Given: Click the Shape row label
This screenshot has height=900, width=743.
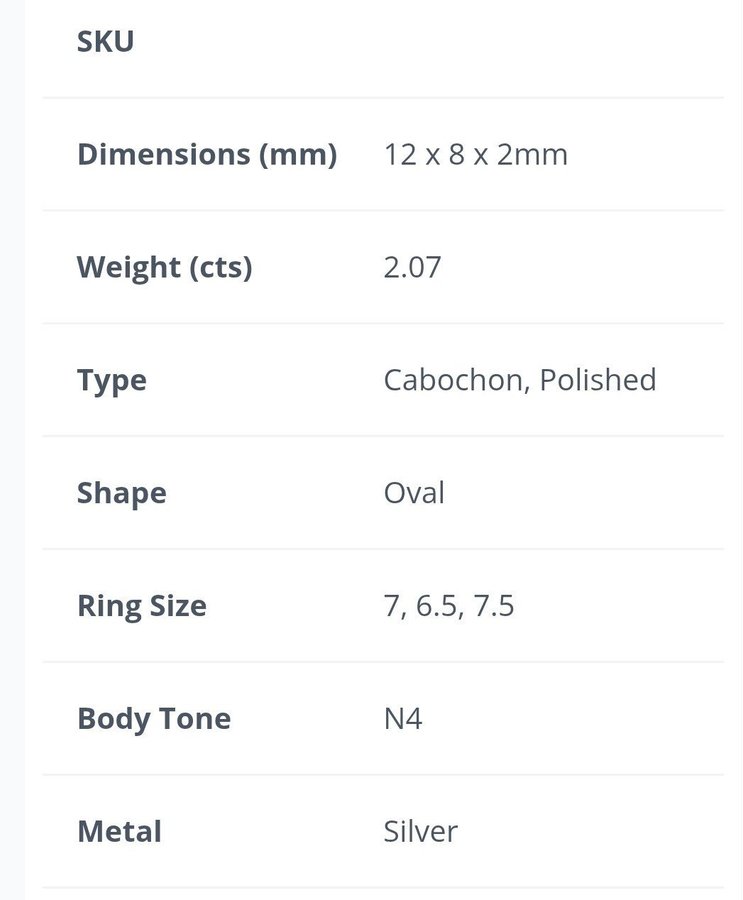Looking at the screenshot, I should (x=122, y=494).
